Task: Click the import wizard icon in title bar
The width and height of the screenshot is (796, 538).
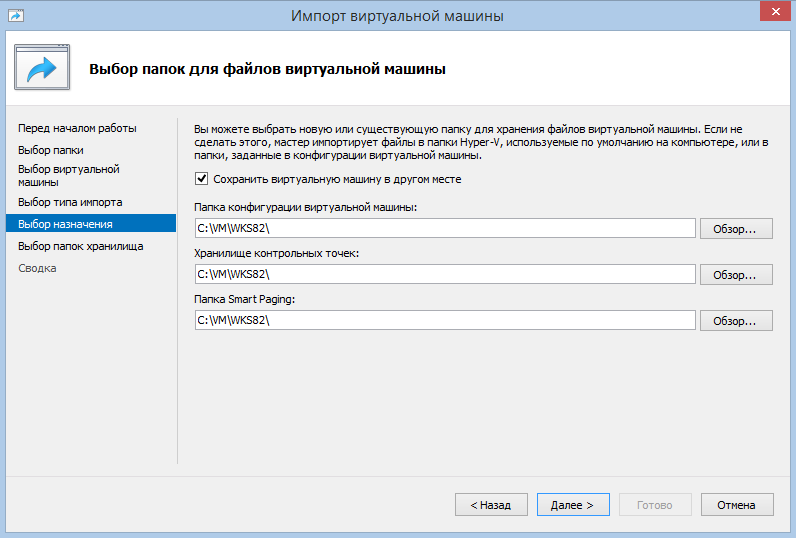Action: [16, 15]
